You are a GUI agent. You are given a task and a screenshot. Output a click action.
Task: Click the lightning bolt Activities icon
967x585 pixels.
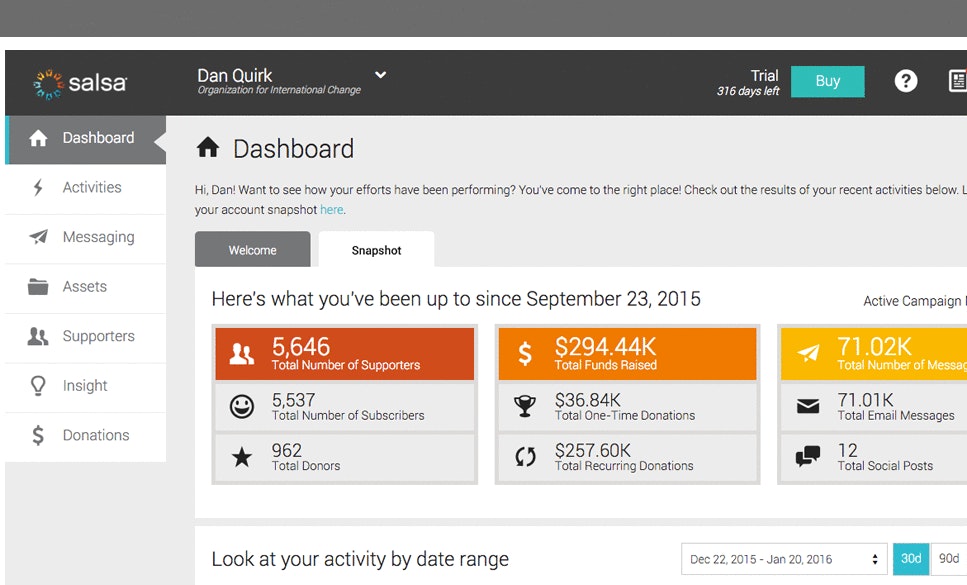(x=38, y=188)
